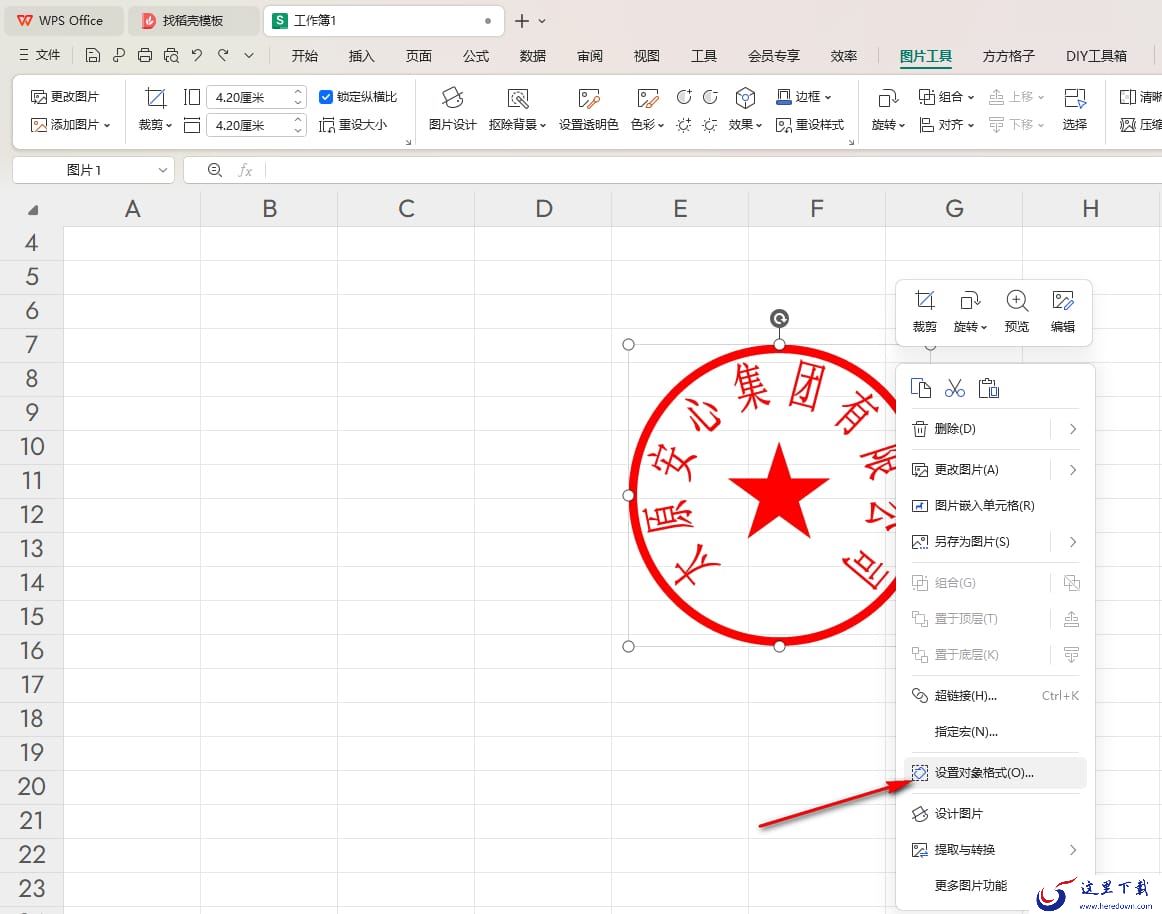Image resolution: width=1162 pixels, height=914 pixels.
Task: Click the WPS Office home tab
Action: [x=62, y=21]
